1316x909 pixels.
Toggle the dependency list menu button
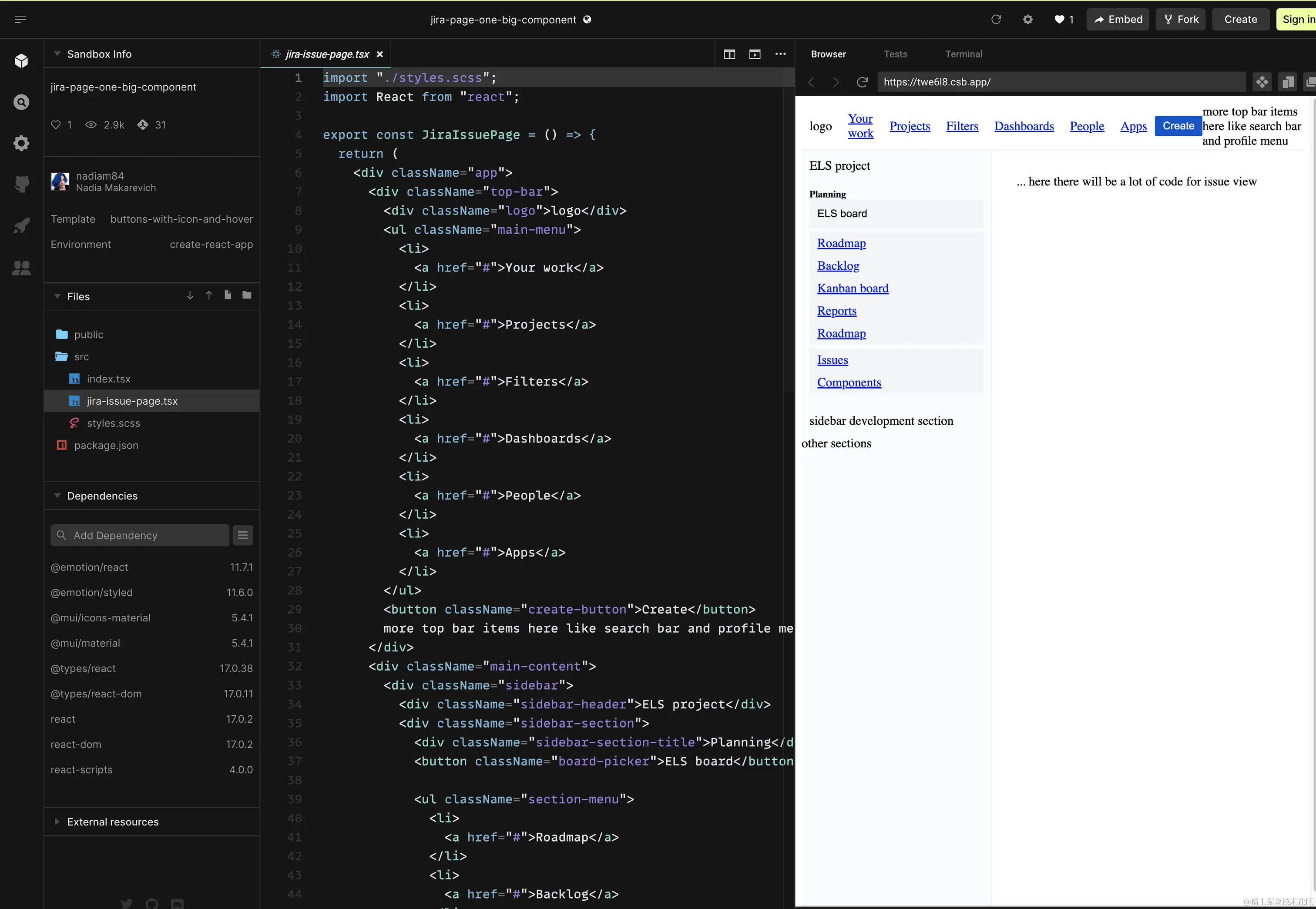point(242,535)
